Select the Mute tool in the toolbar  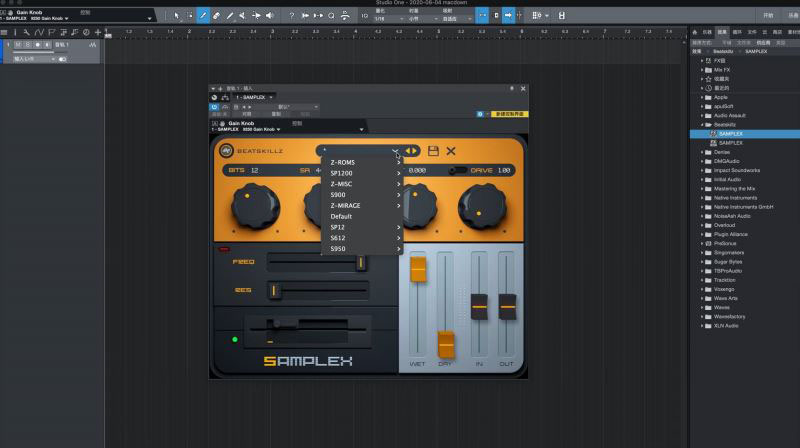pyautogui.click(x=243, y=16)
